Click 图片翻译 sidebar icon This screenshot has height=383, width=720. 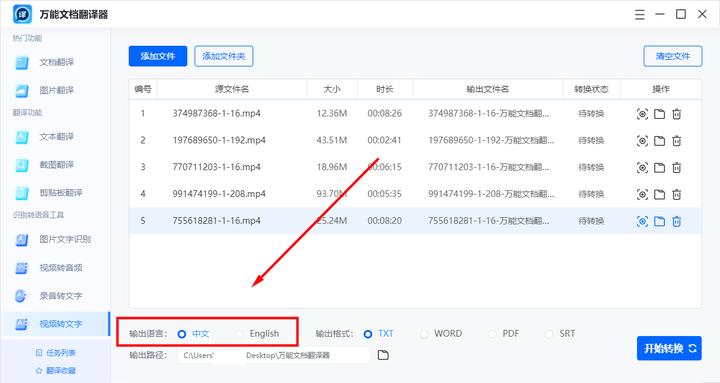(x=22, y=90)
